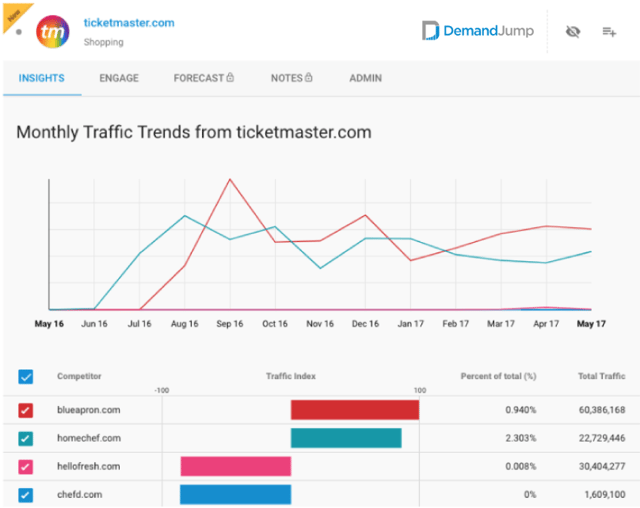Click the blueapron.com competitor name
The width and height of the screenshot is (640, 508).
tap(89, 410)
